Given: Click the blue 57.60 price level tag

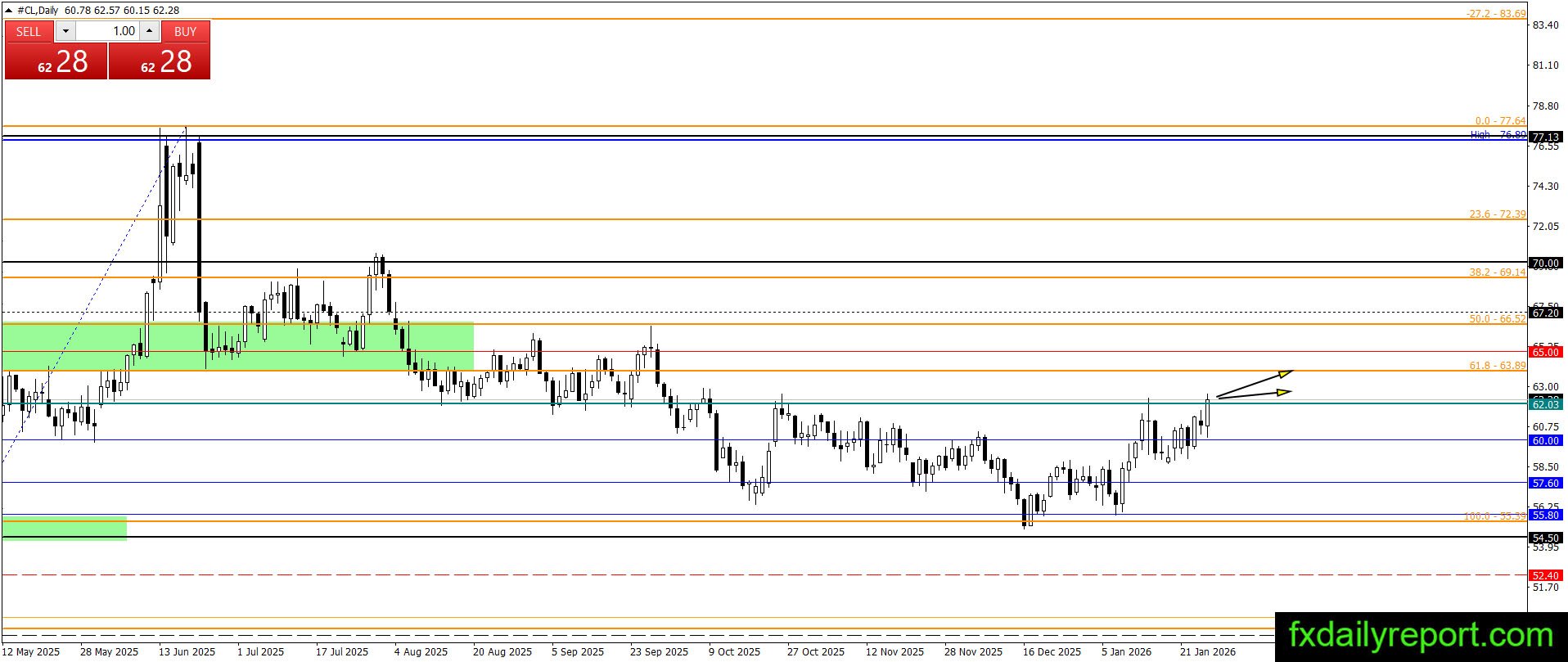Looking at the screenshot, I should click(x=1546, y=483).
